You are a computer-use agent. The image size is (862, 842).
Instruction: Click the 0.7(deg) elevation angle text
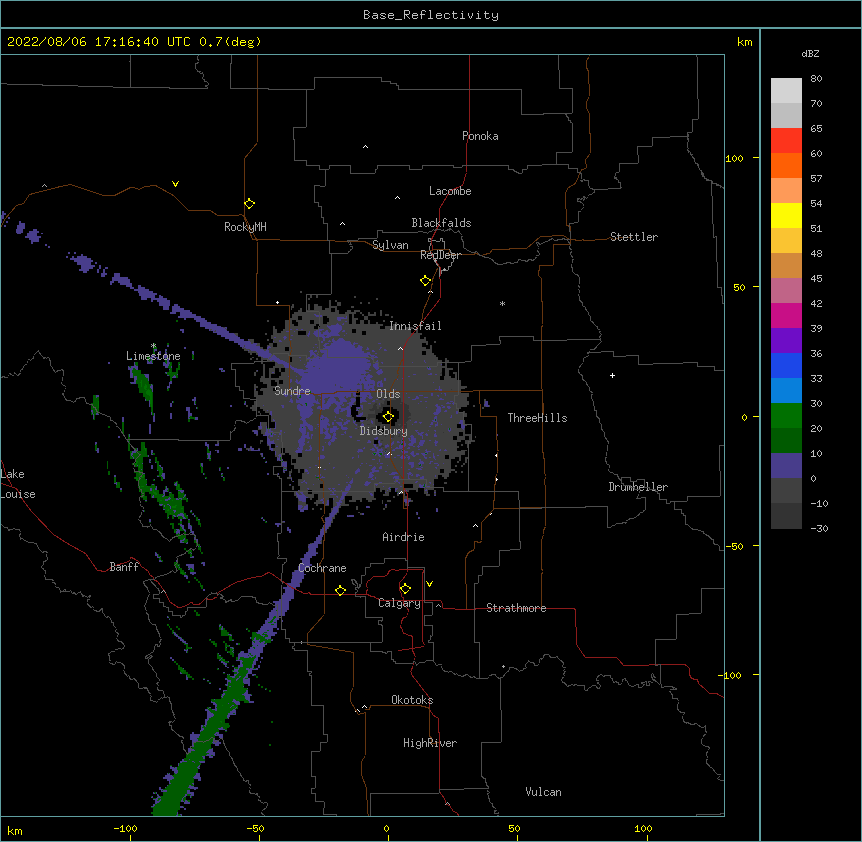pos(230,42)
